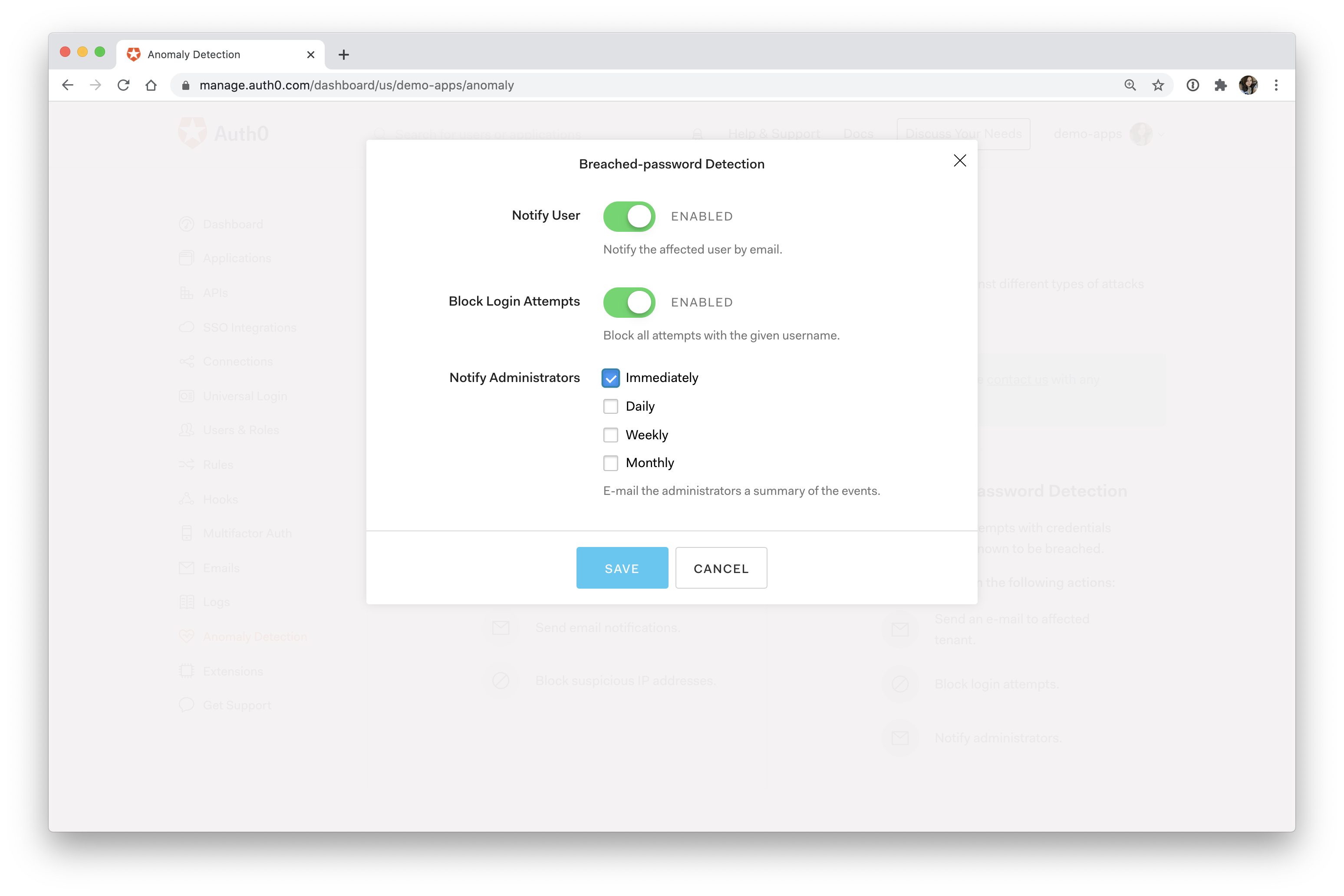Close the Breached-password Detection dialog
1344x896 pixels.
pos(959,161)
